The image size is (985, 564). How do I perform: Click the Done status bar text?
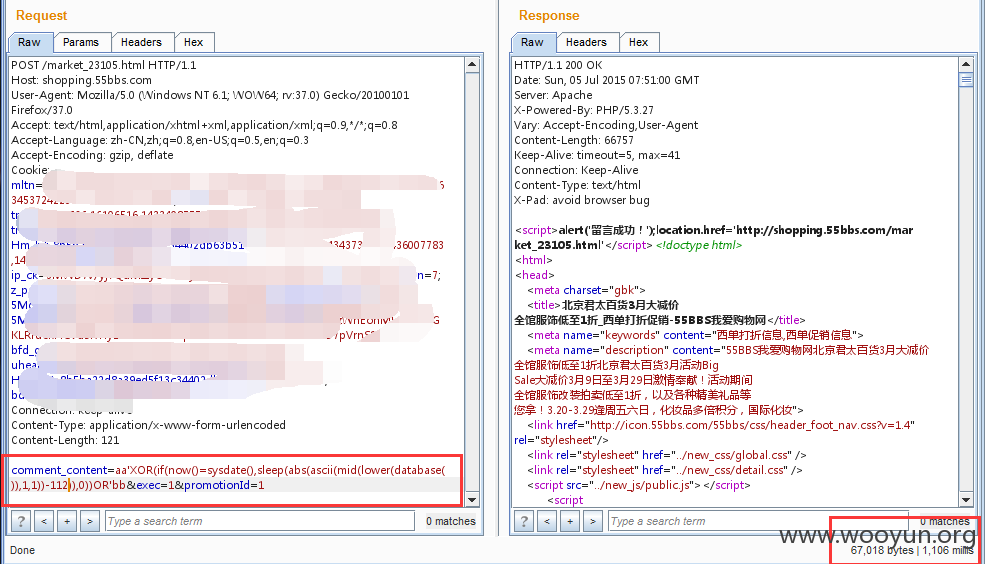tap(22, 550)
